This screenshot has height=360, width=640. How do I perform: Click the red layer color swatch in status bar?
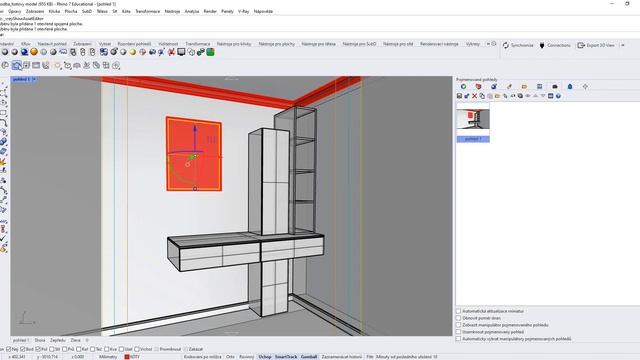(x=127, y=357)
